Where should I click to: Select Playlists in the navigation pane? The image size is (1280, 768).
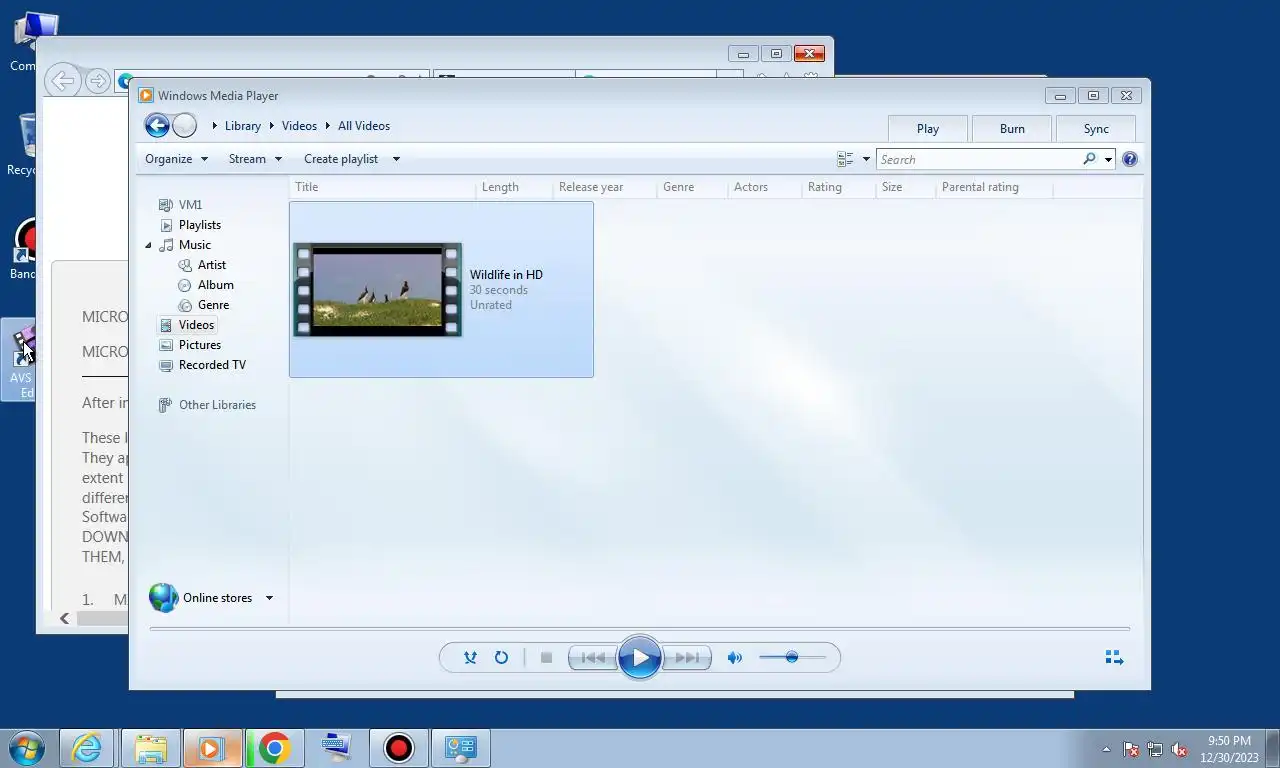point(200,225)
